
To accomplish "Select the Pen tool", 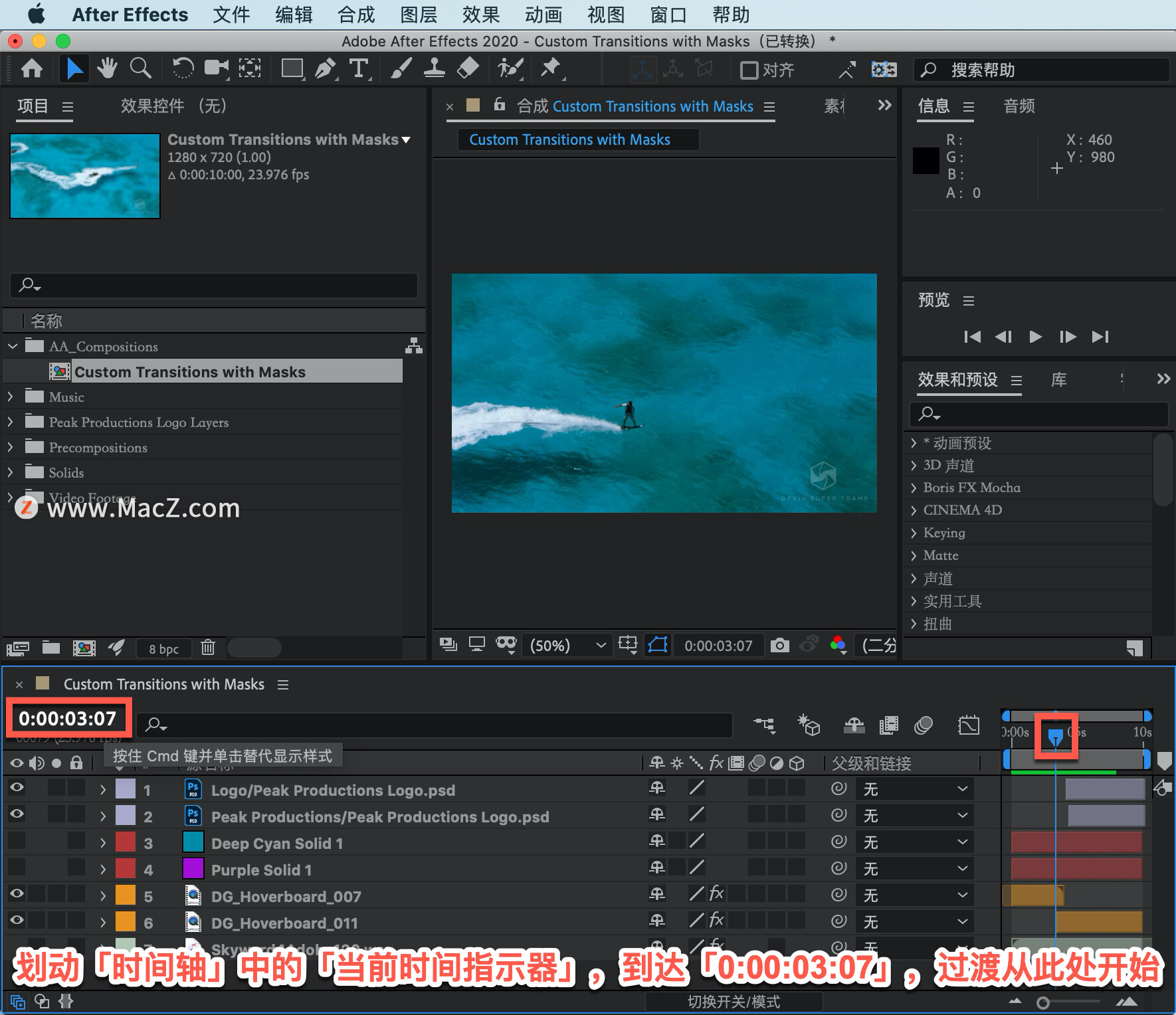I will point(326,69).
